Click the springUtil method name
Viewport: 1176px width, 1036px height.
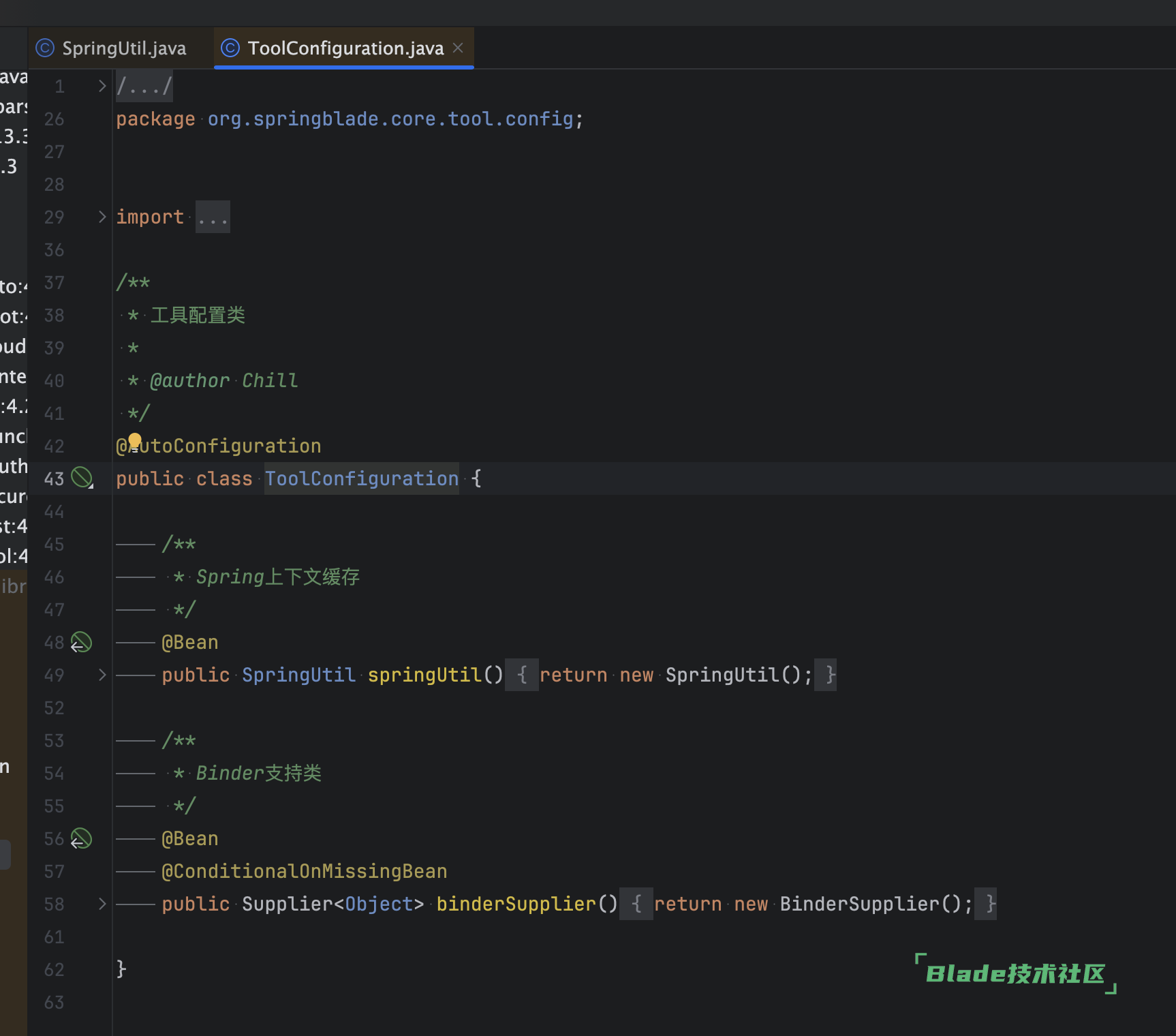tap(424, 675)
